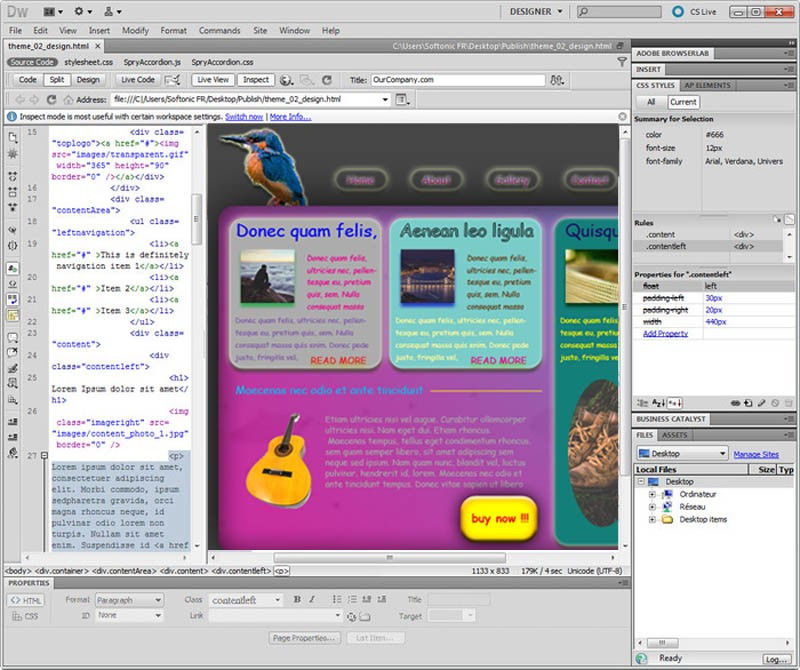Click the browse folder icon beside Link

pos(365,616)
